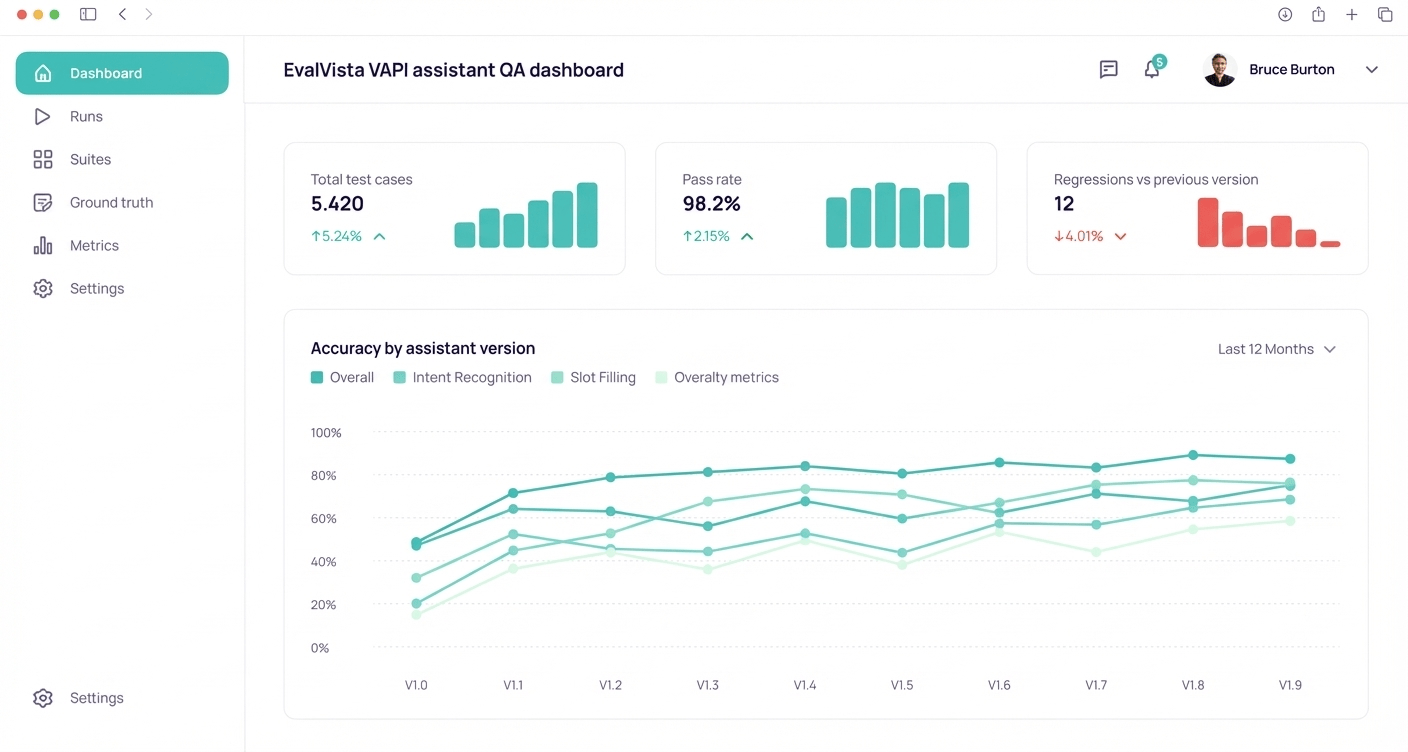1408x752 pixels.
Task: Hide the Intent Recognition series
Action: pos(462,377)
